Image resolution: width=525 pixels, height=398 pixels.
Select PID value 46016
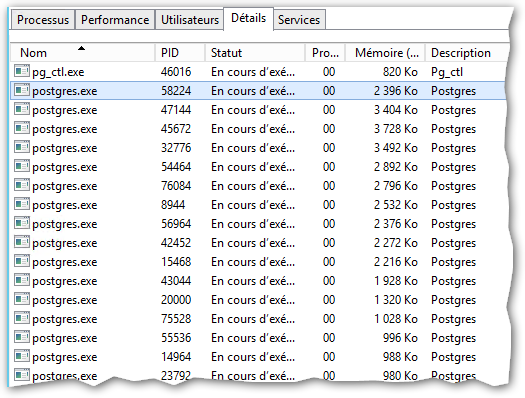pyautogui.click(x=176, y=72)
